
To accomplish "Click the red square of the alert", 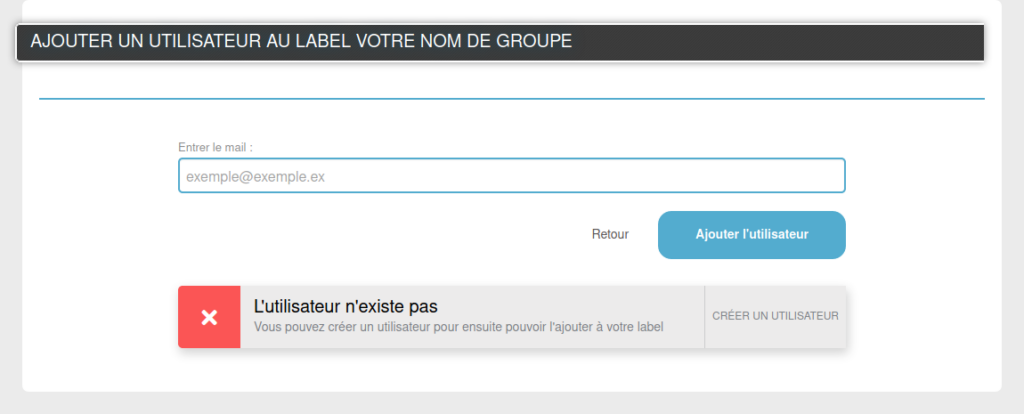I will [x=209, y=317].
